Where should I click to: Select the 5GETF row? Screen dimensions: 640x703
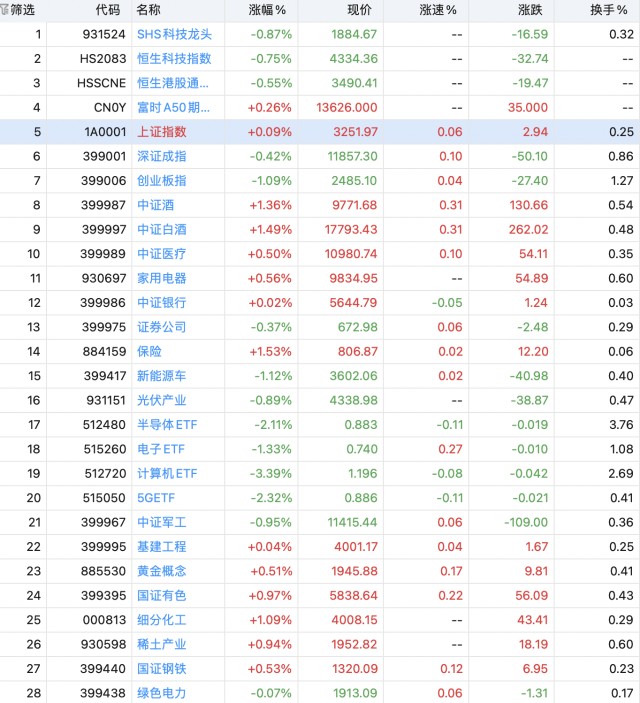pos(320,498)
